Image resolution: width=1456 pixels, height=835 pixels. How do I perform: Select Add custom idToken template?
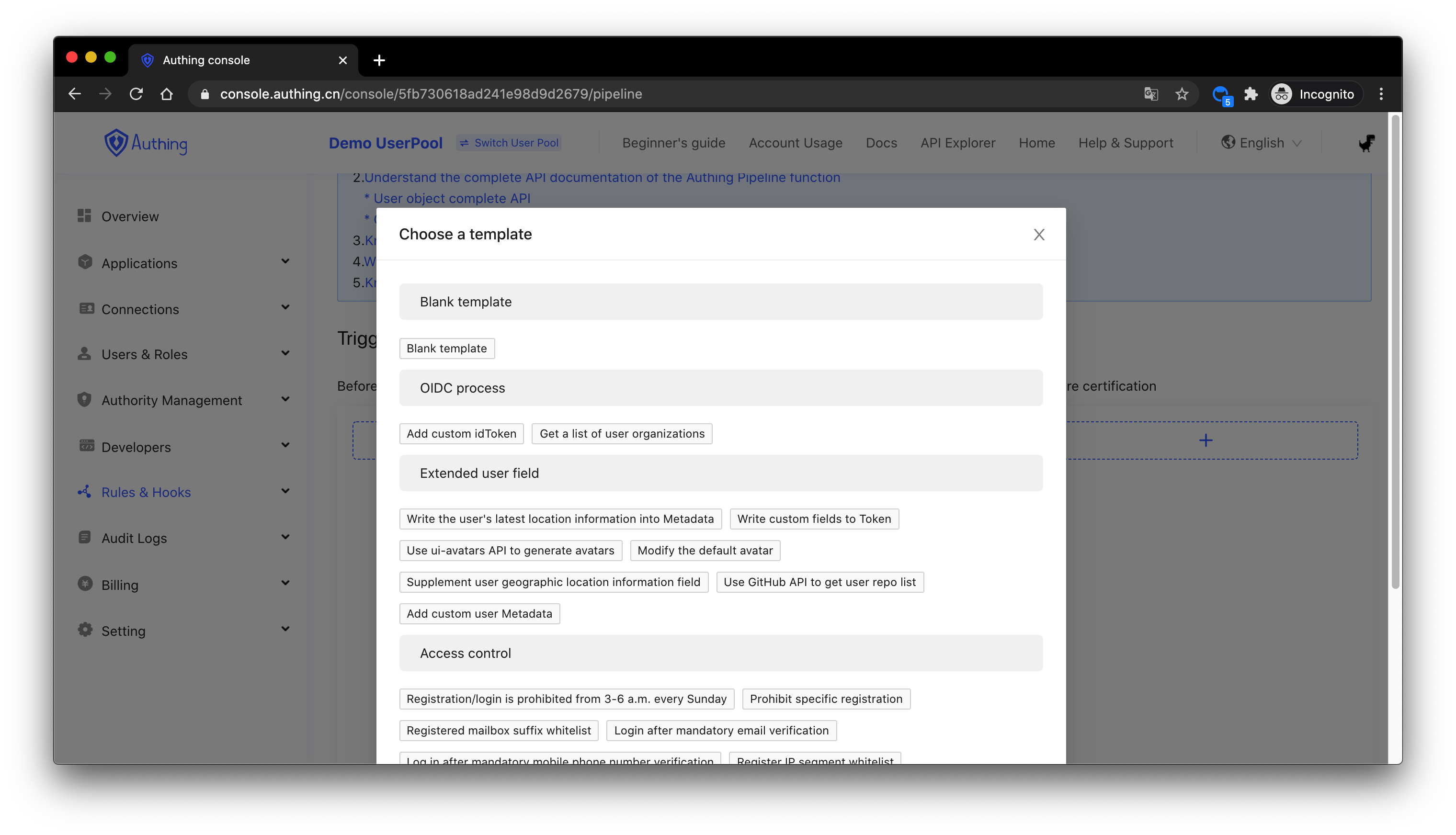point(461,434)
